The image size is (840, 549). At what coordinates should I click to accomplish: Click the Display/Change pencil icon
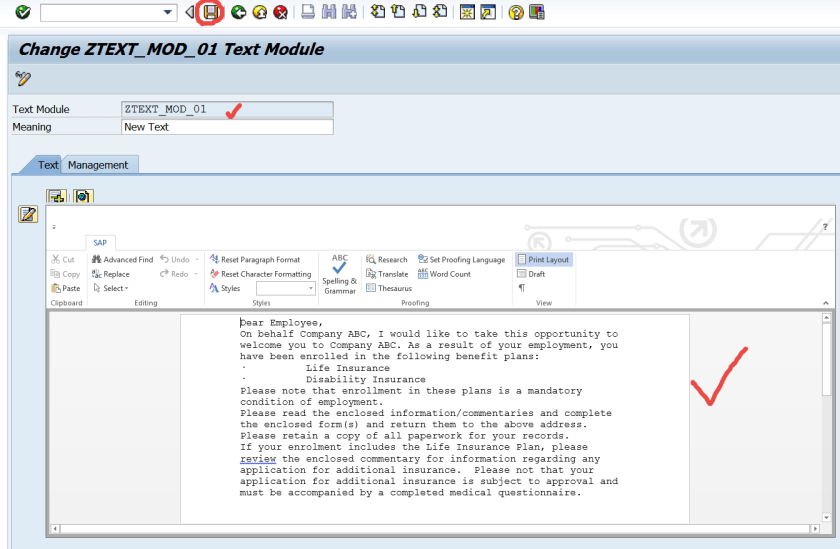click(x=23, y=79)
